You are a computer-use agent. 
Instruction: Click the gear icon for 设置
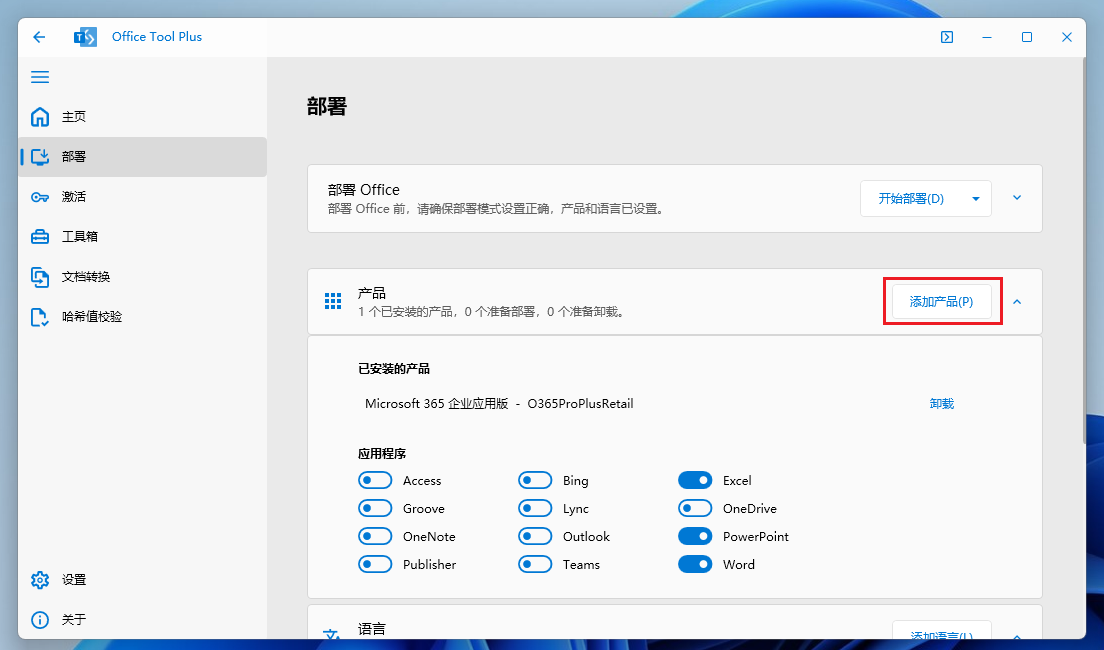point(40,580)
